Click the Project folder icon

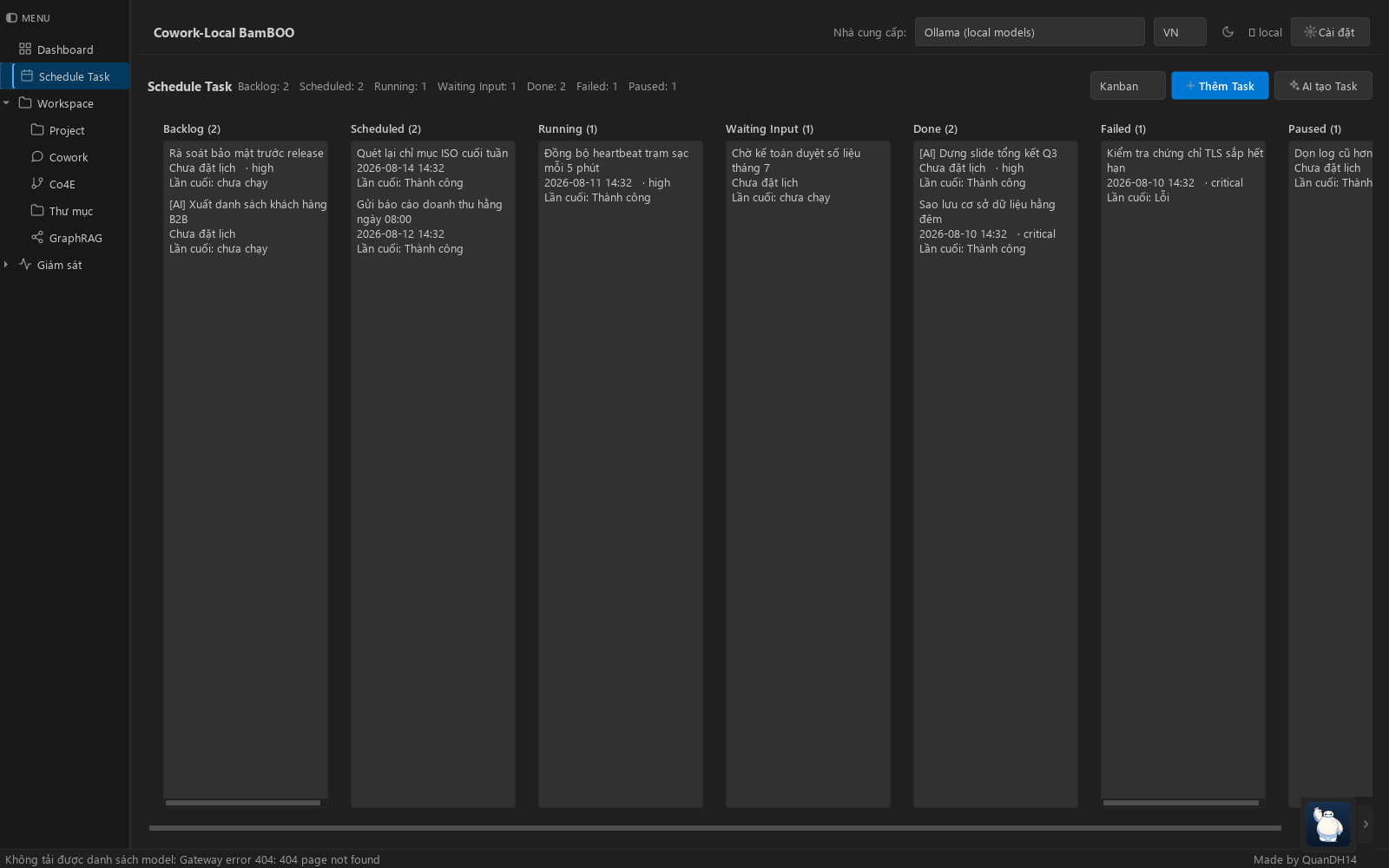[37, 130]
